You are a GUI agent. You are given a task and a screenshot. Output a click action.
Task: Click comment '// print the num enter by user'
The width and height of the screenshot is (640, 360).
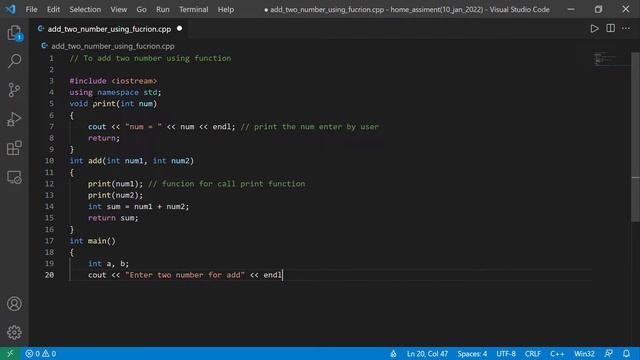(310, 127)
